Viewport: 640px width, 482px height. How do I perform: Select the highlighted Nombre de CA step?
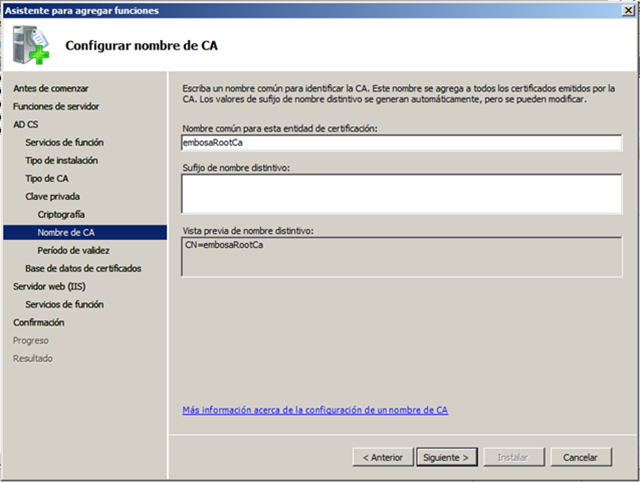click(x=66, y=232)
